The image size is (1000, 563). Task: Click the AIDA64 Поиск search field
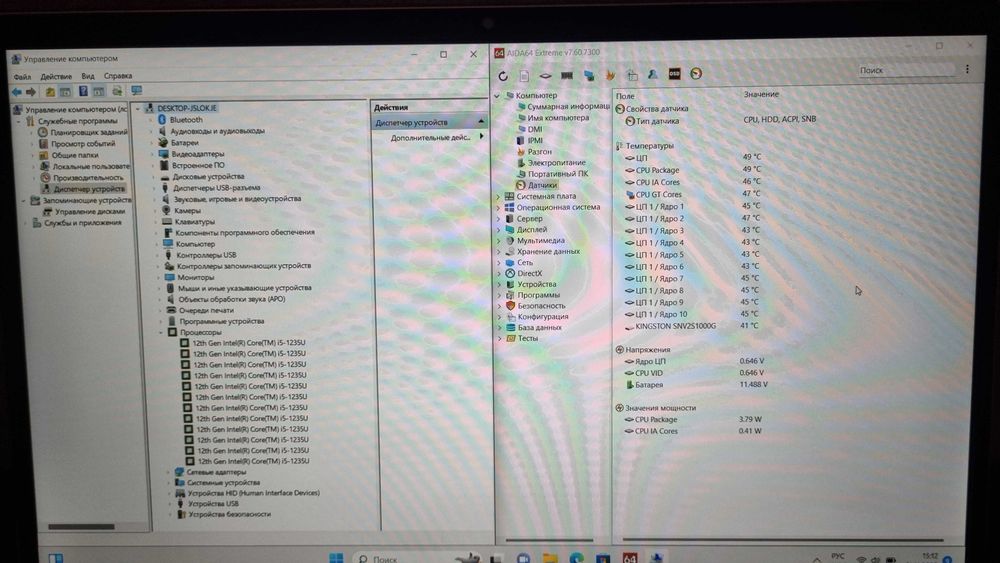pyautogui.click(x=906, y=70)
